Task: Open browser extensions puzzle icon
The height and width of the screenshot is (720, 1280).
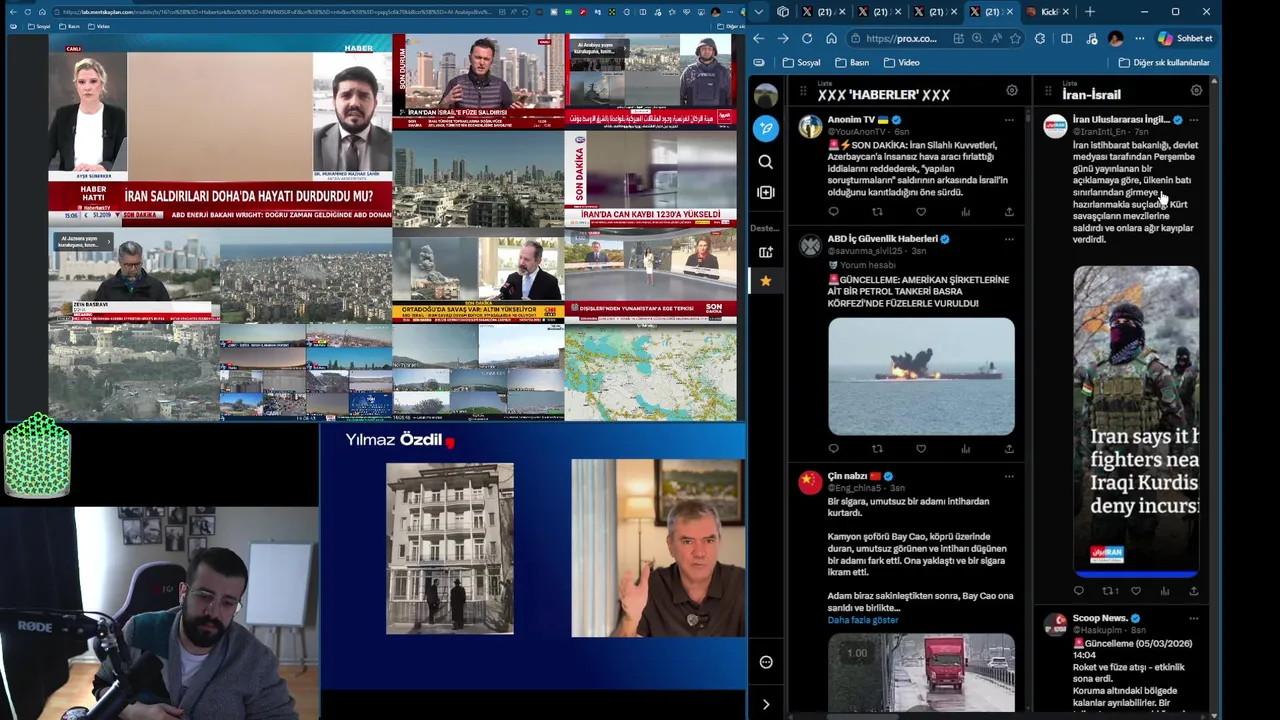Action: [1040, 38]
